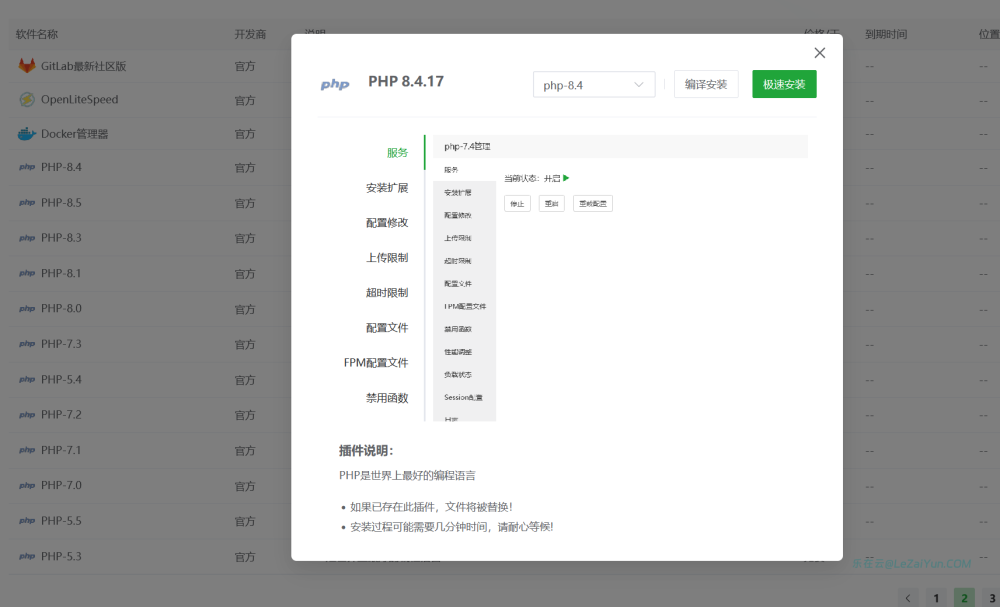The height and width of the screenshot is (607, 1000).
Task: Click the php icon beside PHP-8.0
Action: point(27,309)
